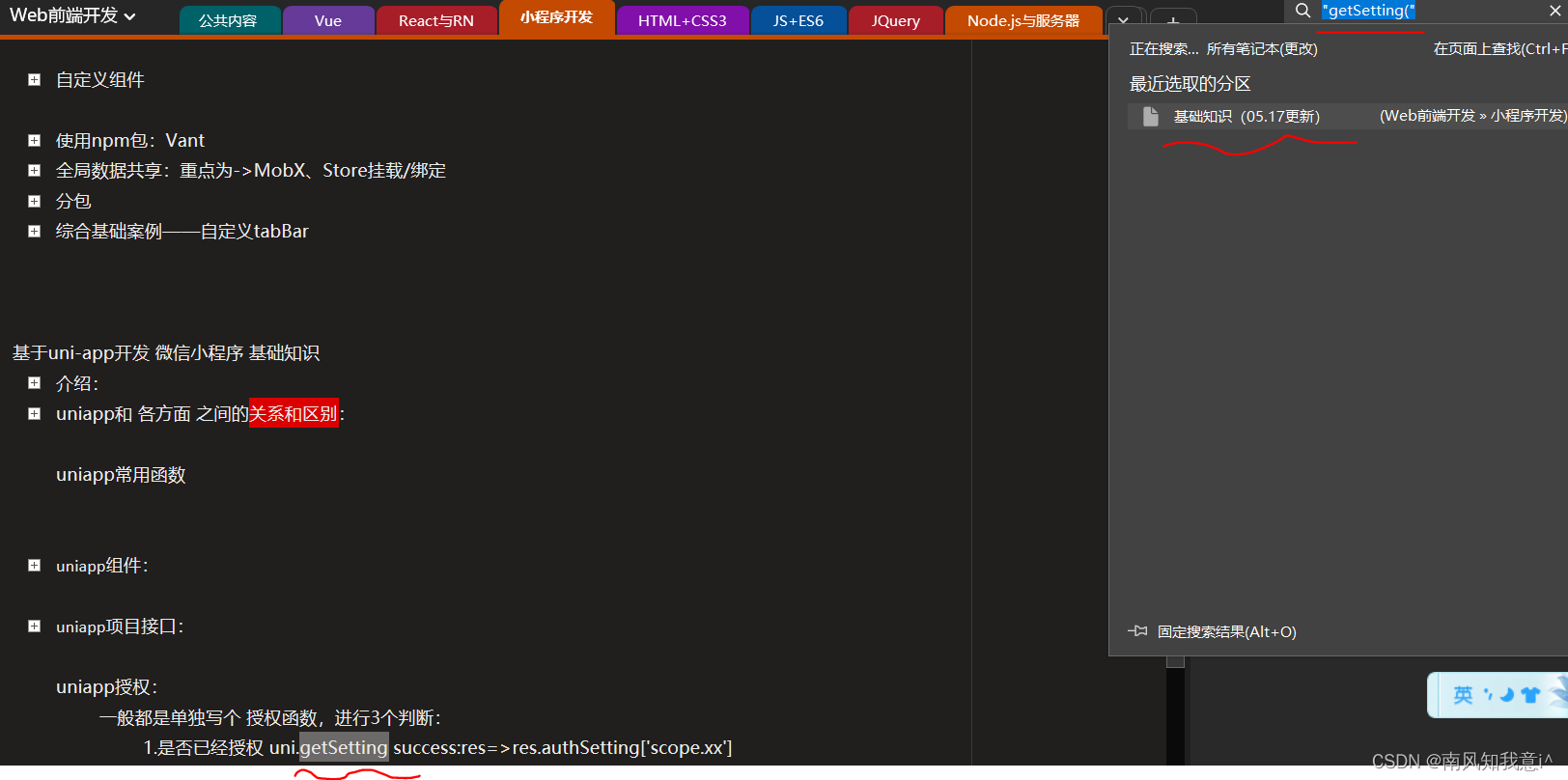Image resolution: width=1568 pixels, height=780 pixels.
Task: Switch to the Vue section tab
Action: (328, 21)
